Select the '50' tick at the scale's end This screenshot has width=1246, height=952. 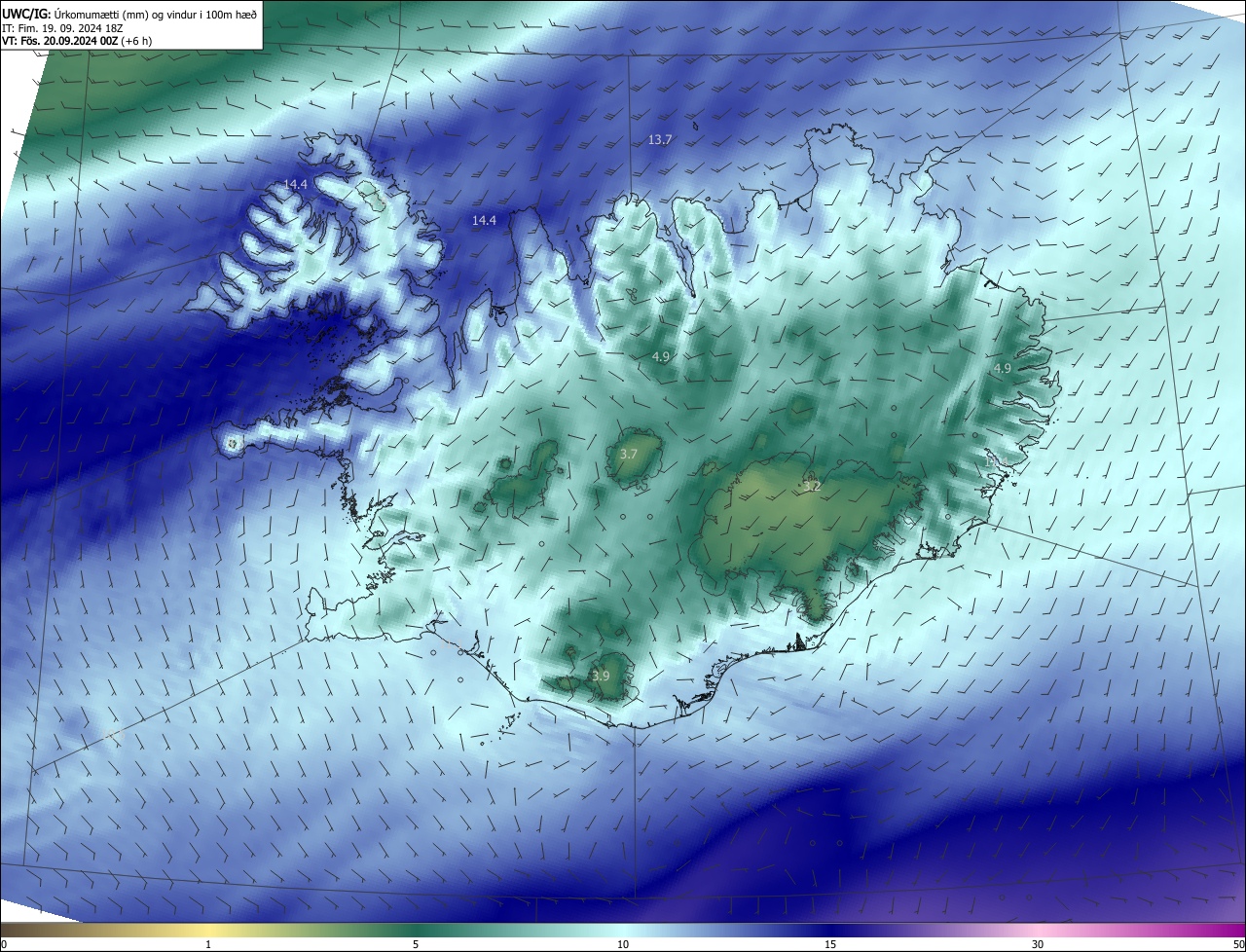pos(1237,944)
